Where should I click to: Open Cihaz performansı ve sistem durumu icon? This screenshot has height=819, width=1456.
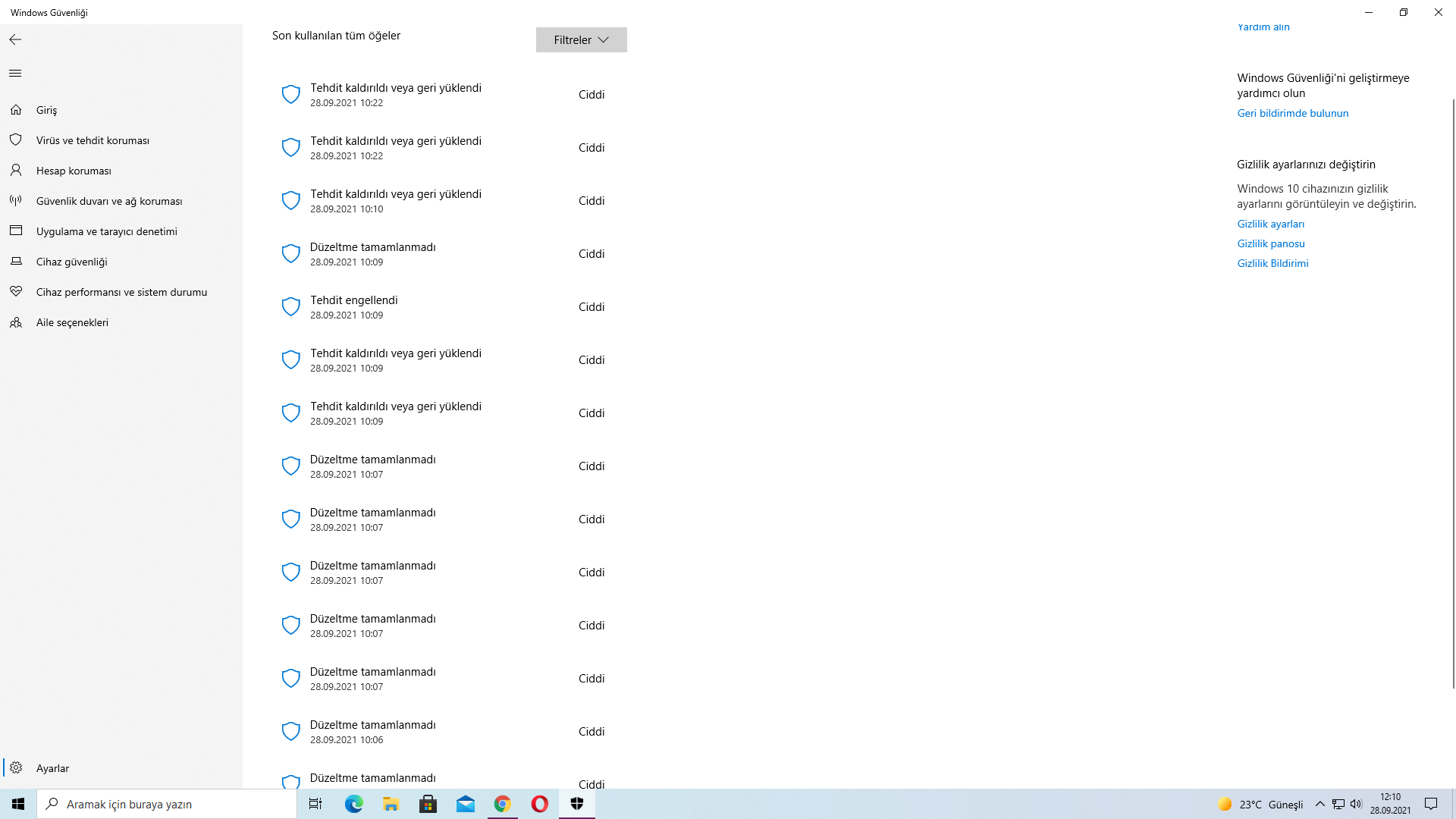coord(16,291)
